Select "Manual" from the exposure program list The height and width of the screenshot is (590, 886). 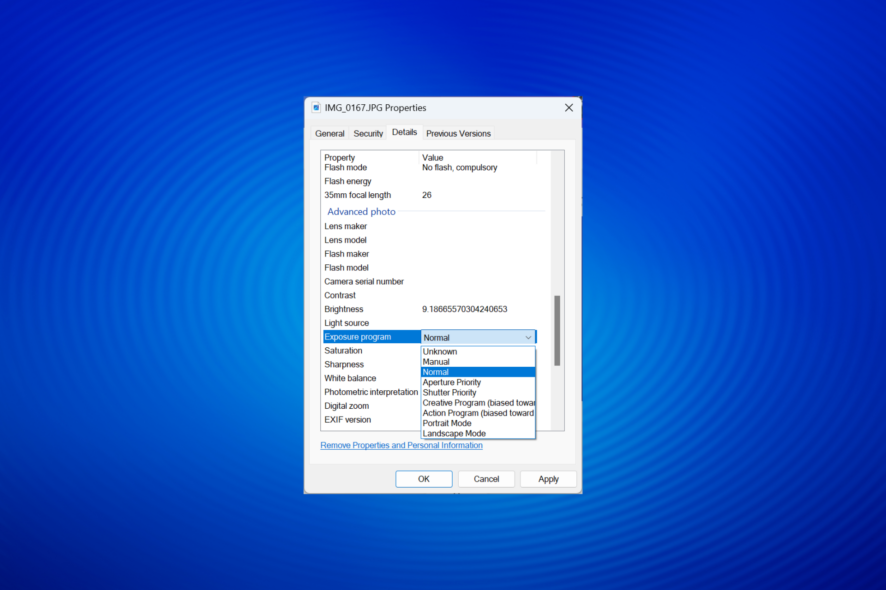[440, 361]
